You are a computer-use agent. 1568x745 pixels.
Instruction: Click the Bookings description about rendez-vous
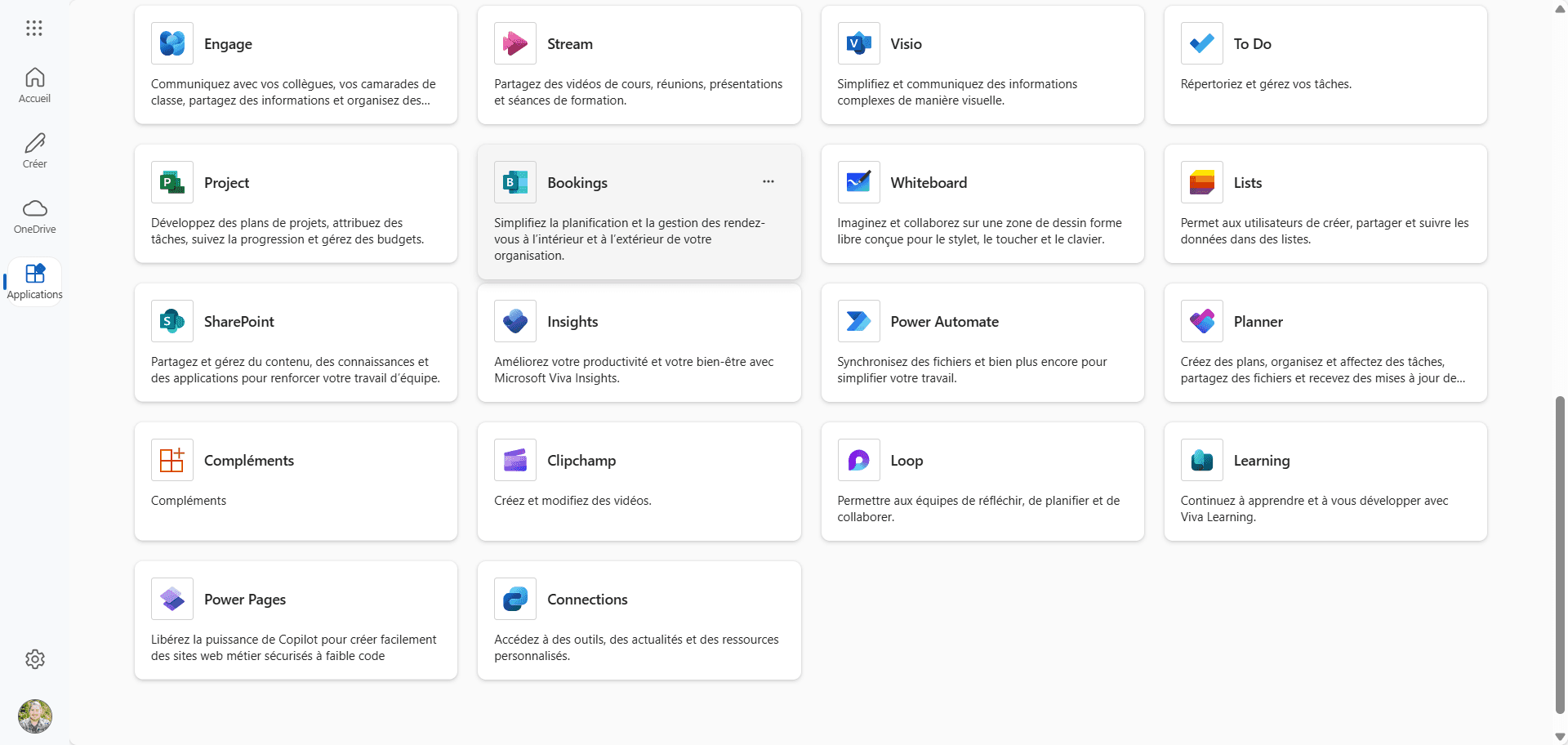(630, 239)
